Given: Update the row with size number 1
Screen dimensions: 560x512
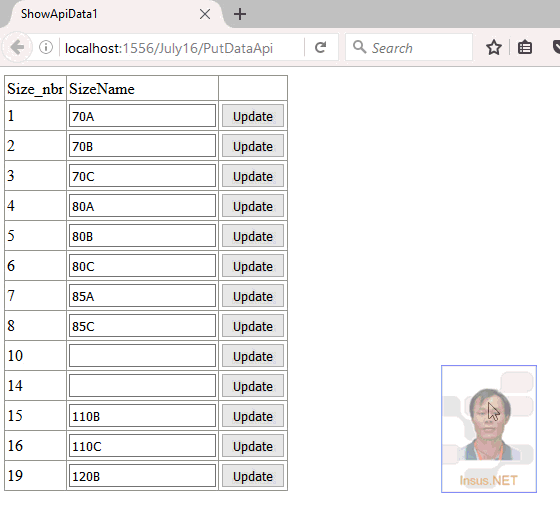Looking at the screenshot, I should click(253, 116).
